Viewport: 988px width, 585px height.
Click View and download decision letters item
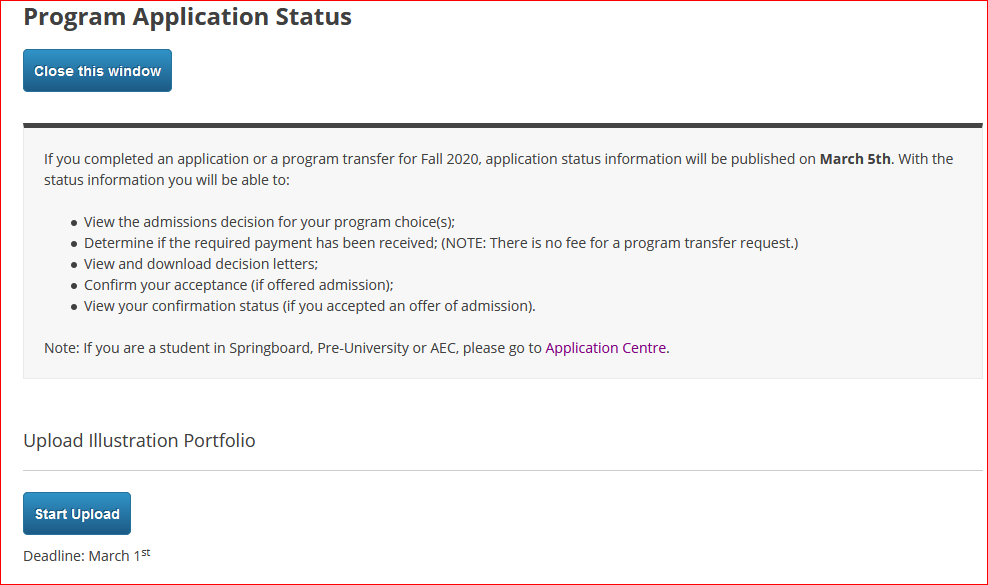click(x=201, y=264)
